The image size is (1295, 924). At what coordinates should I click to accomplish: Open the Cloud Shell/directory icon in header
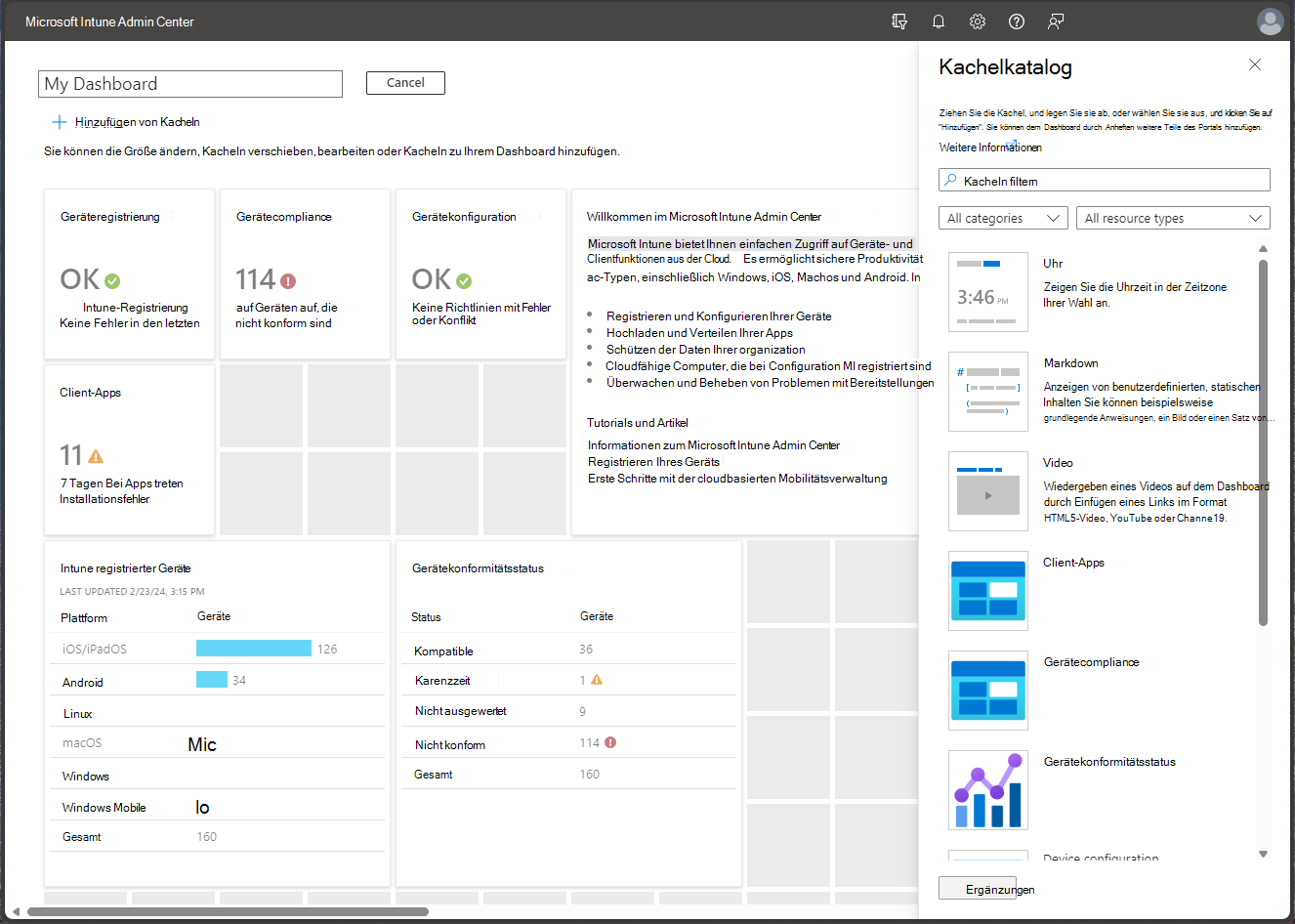coord(899,21)
